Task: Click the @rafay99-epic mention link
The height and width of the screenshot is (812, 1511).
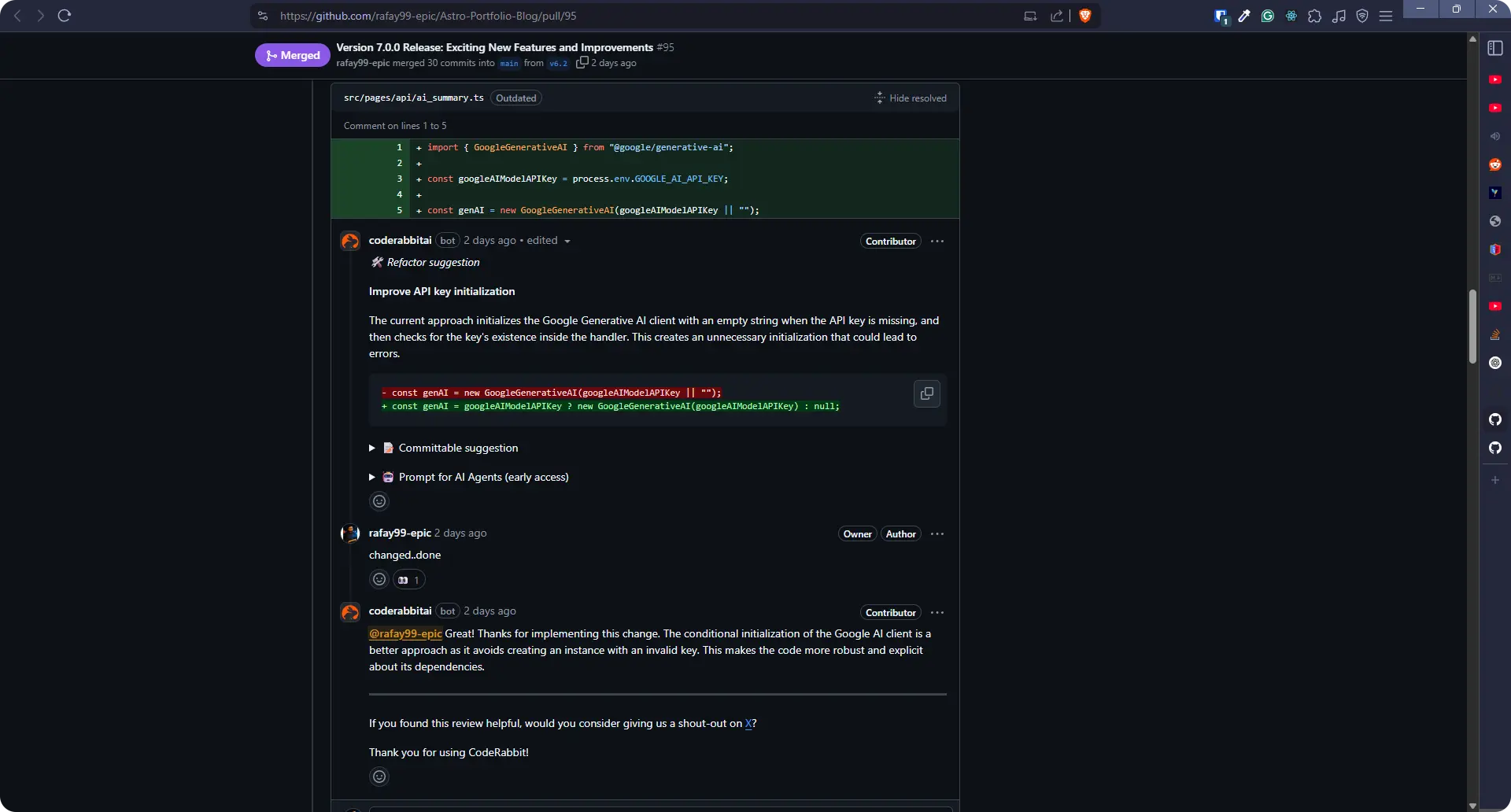Action: [405, 633]
